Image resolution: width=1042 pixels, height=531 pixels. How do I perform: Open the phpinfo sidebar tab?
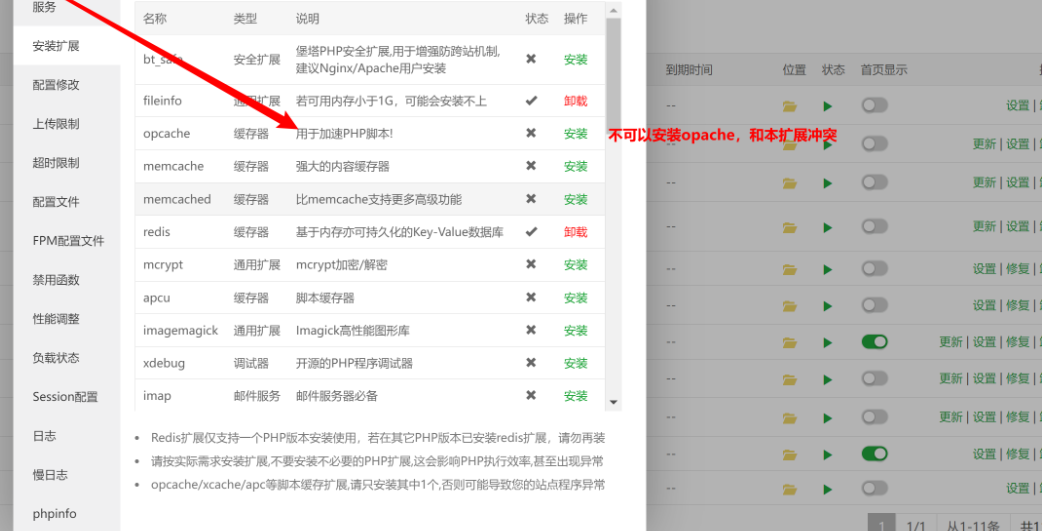54,514
